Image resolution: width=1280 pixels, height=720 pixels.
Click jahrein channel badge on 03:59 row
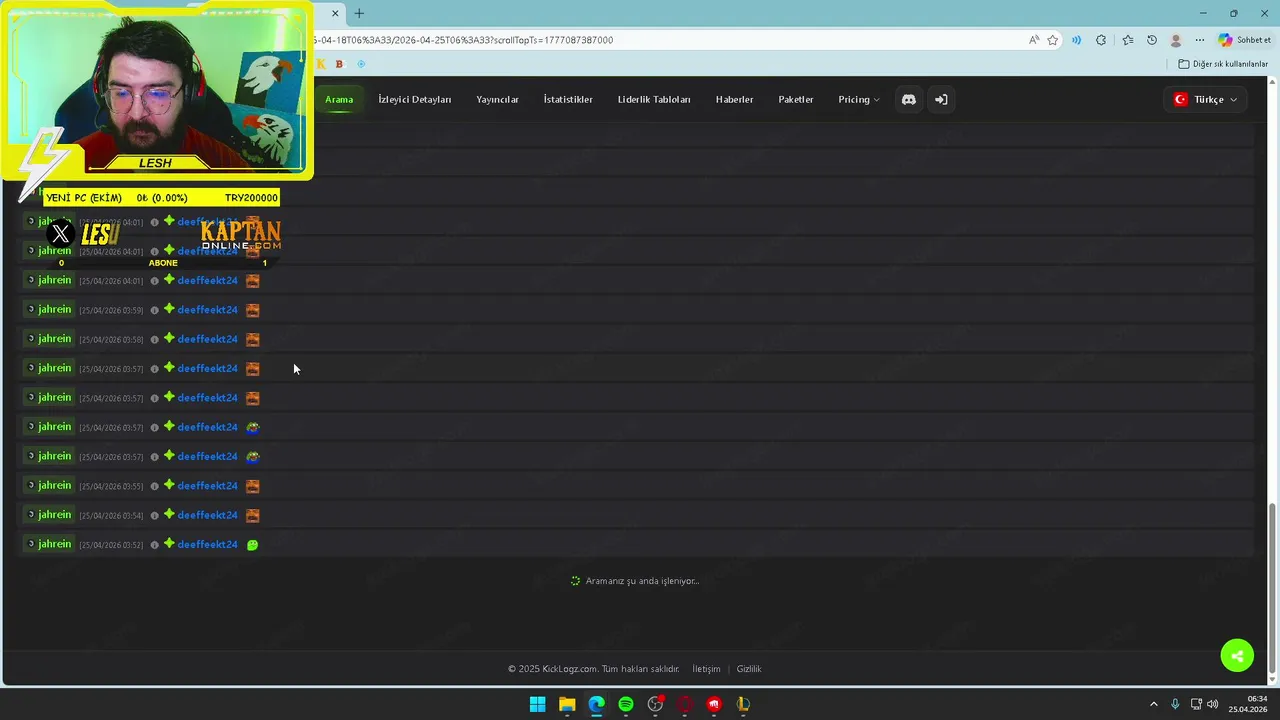[x=49, y=309]
